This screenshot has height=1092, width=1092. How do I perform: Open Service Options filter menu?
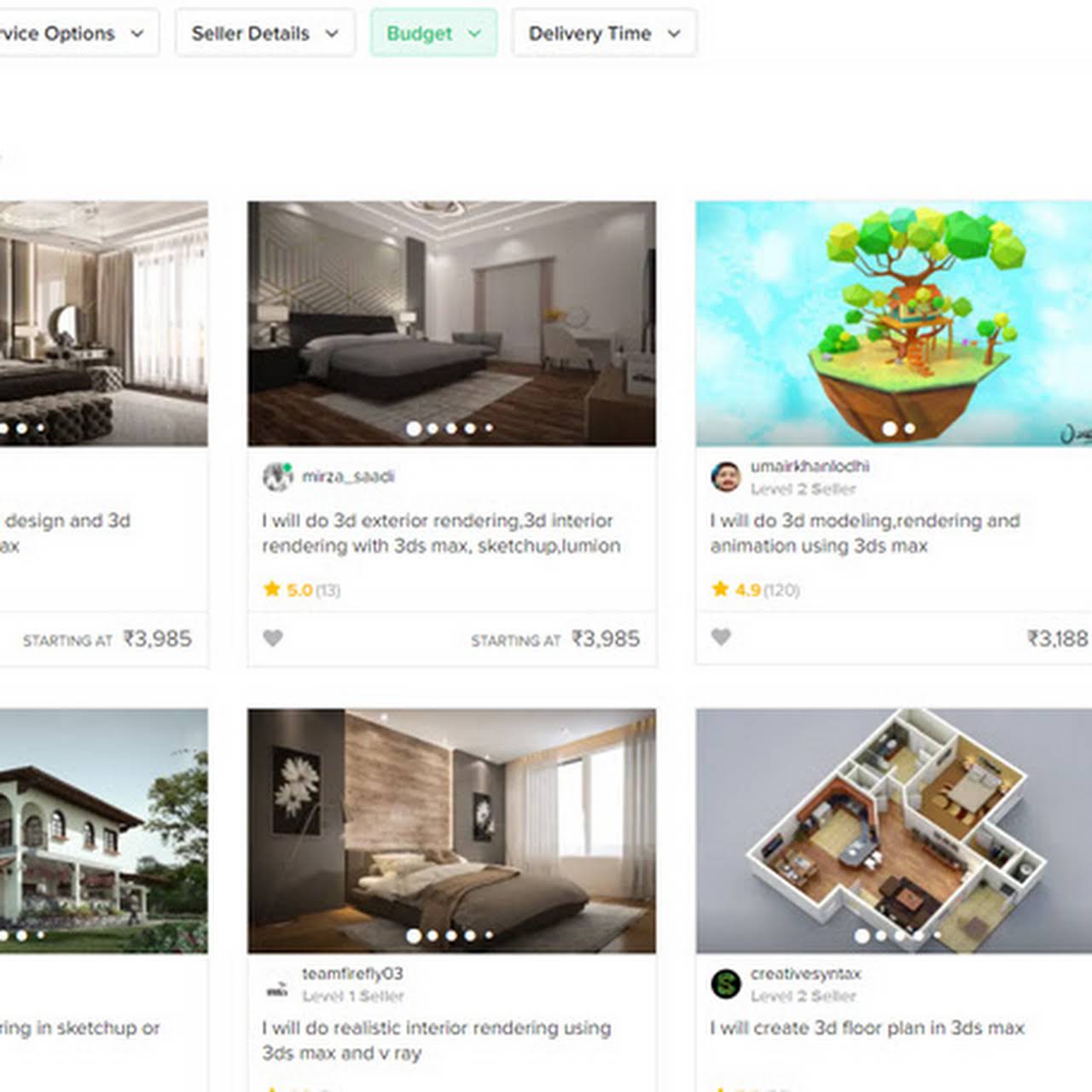77,33
